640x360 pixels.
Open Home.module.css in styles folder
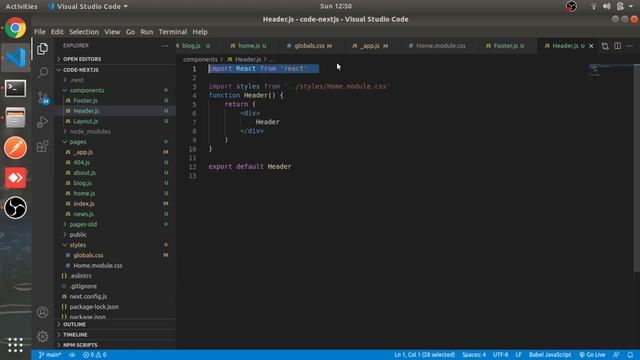click(x=116, y=265)
